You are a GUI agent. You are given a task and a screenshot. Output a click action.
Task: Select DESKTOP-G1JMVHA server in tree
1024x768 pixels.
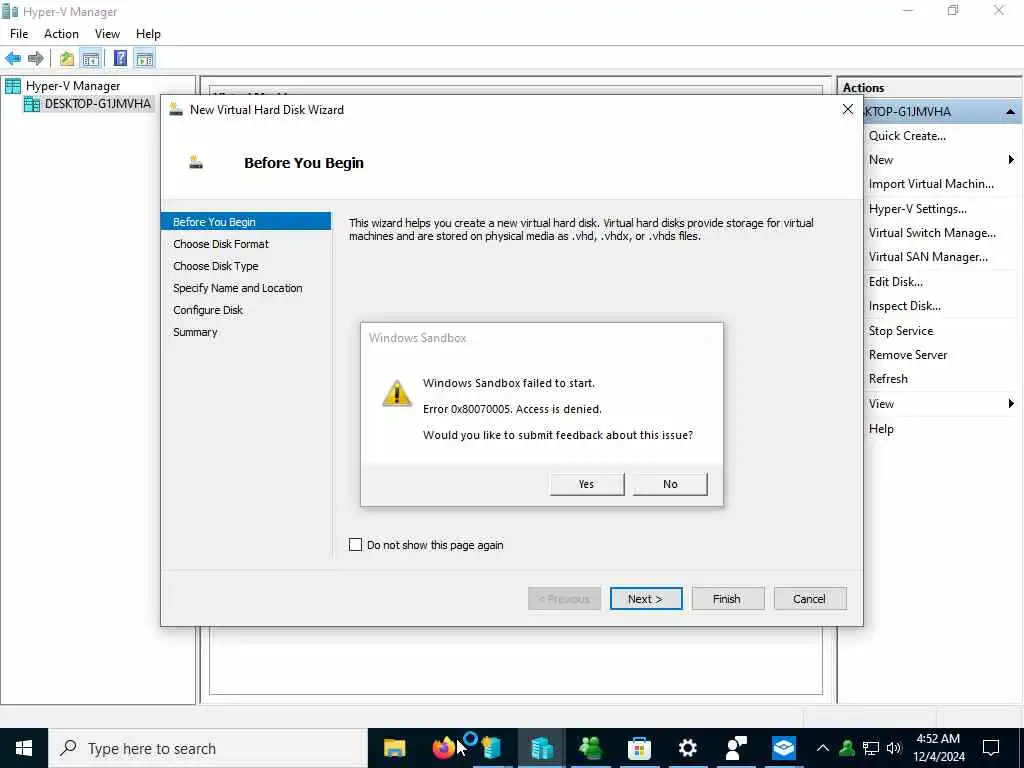coord(97,104)
